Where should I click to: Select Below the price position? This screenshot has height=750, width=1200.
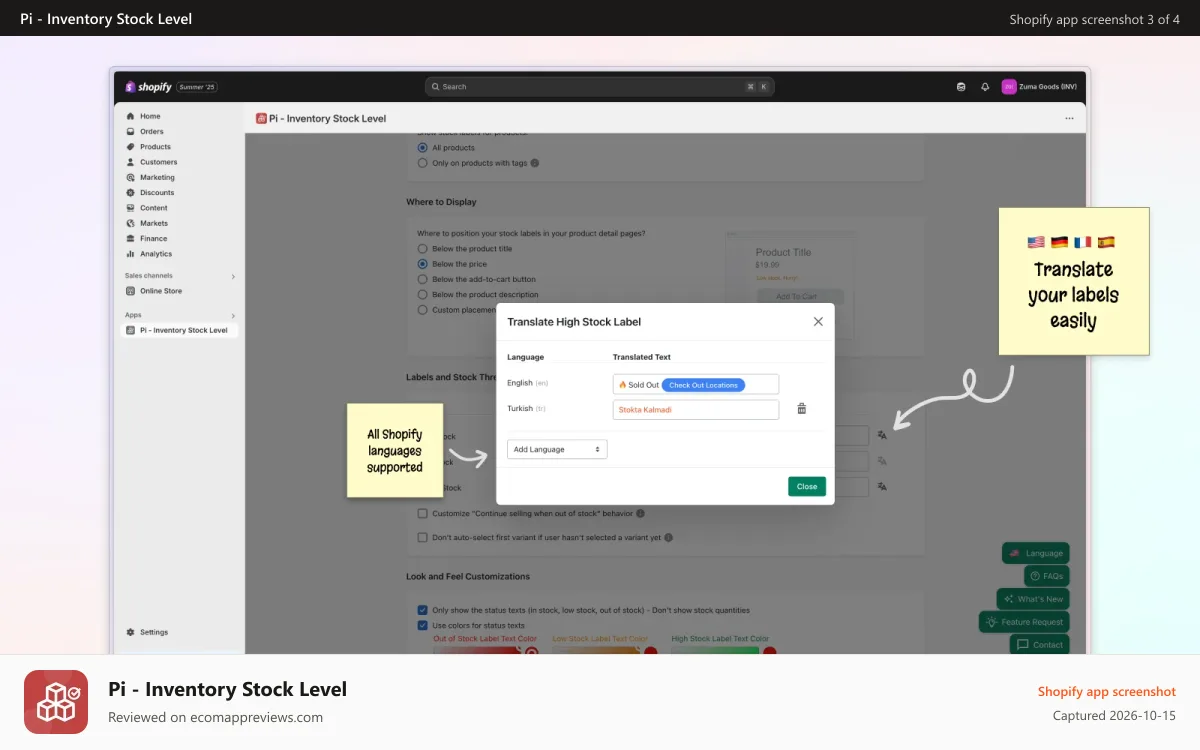422,264
